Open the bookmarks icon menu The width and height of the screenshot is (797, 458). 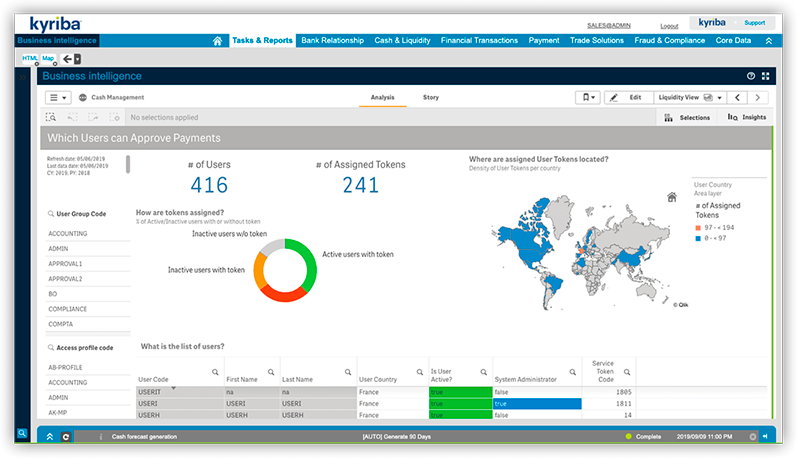[588, 98]
